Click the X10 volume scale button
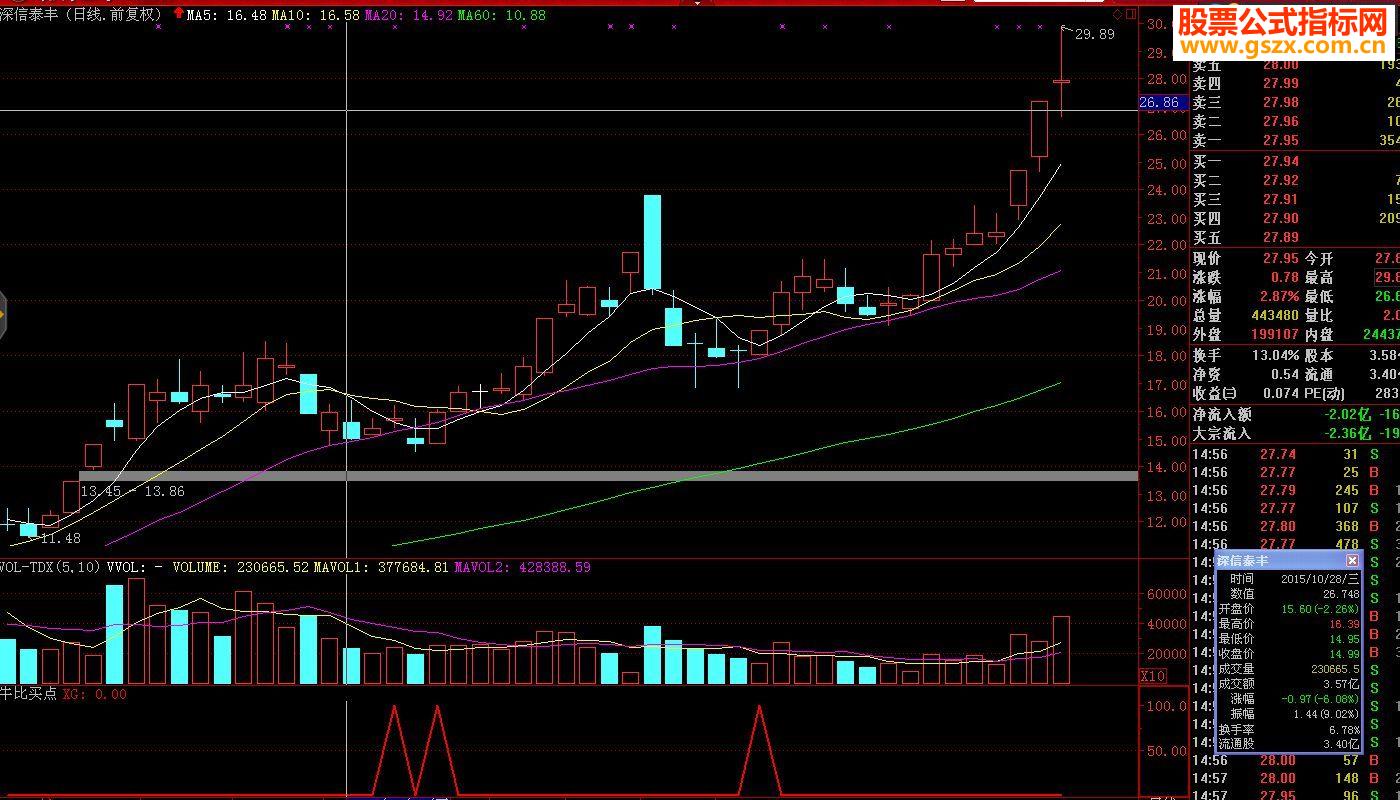Screen dimensions: 1400x800 pos(1153,676)
